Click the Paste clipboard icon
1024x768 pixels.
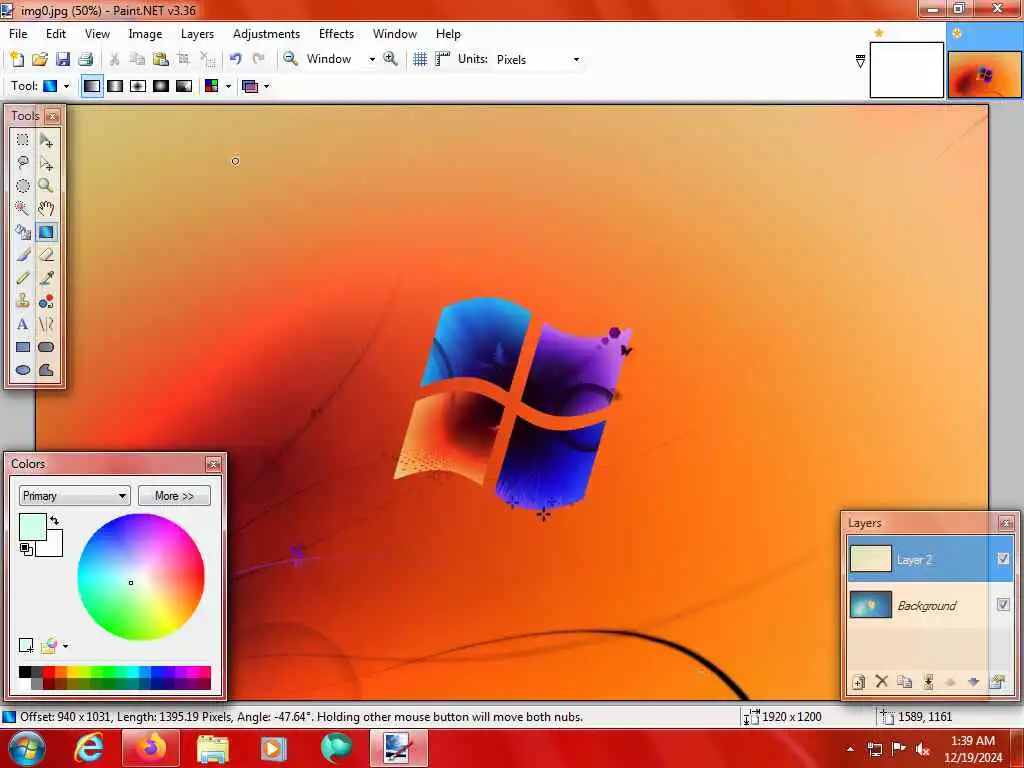[x=161, y=59]
